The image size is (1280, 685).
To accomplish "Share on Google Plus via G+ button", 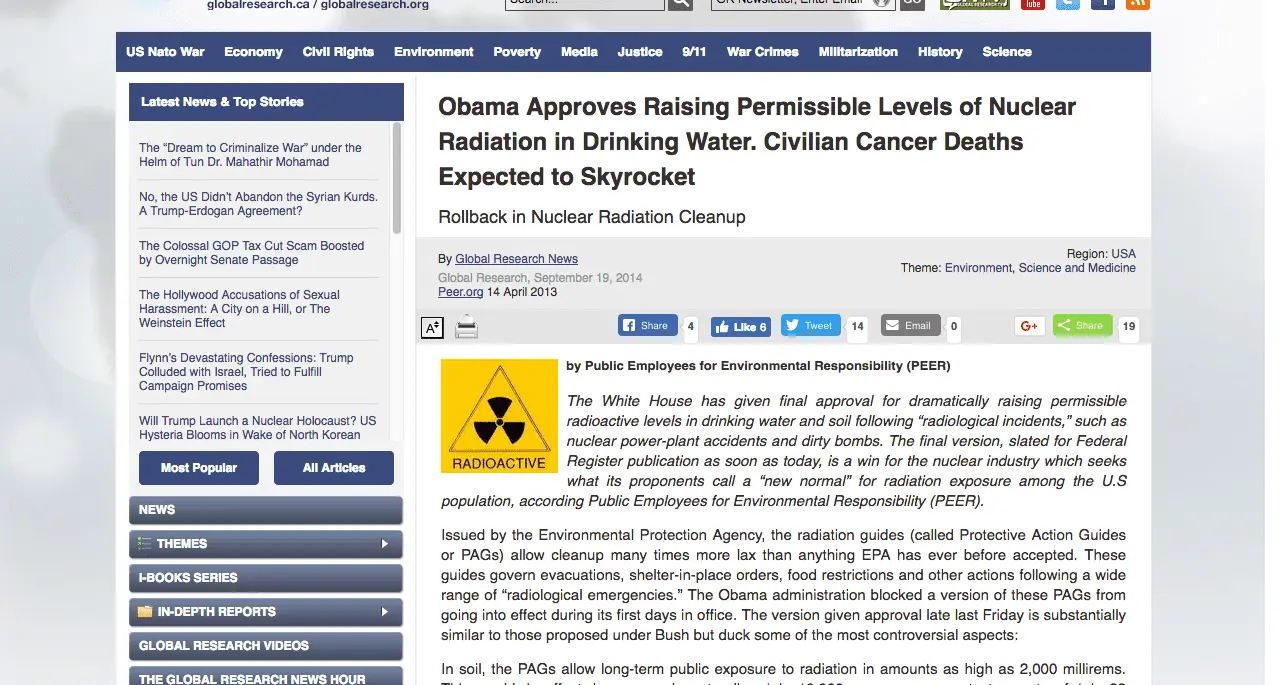I will coord(1030,326).
